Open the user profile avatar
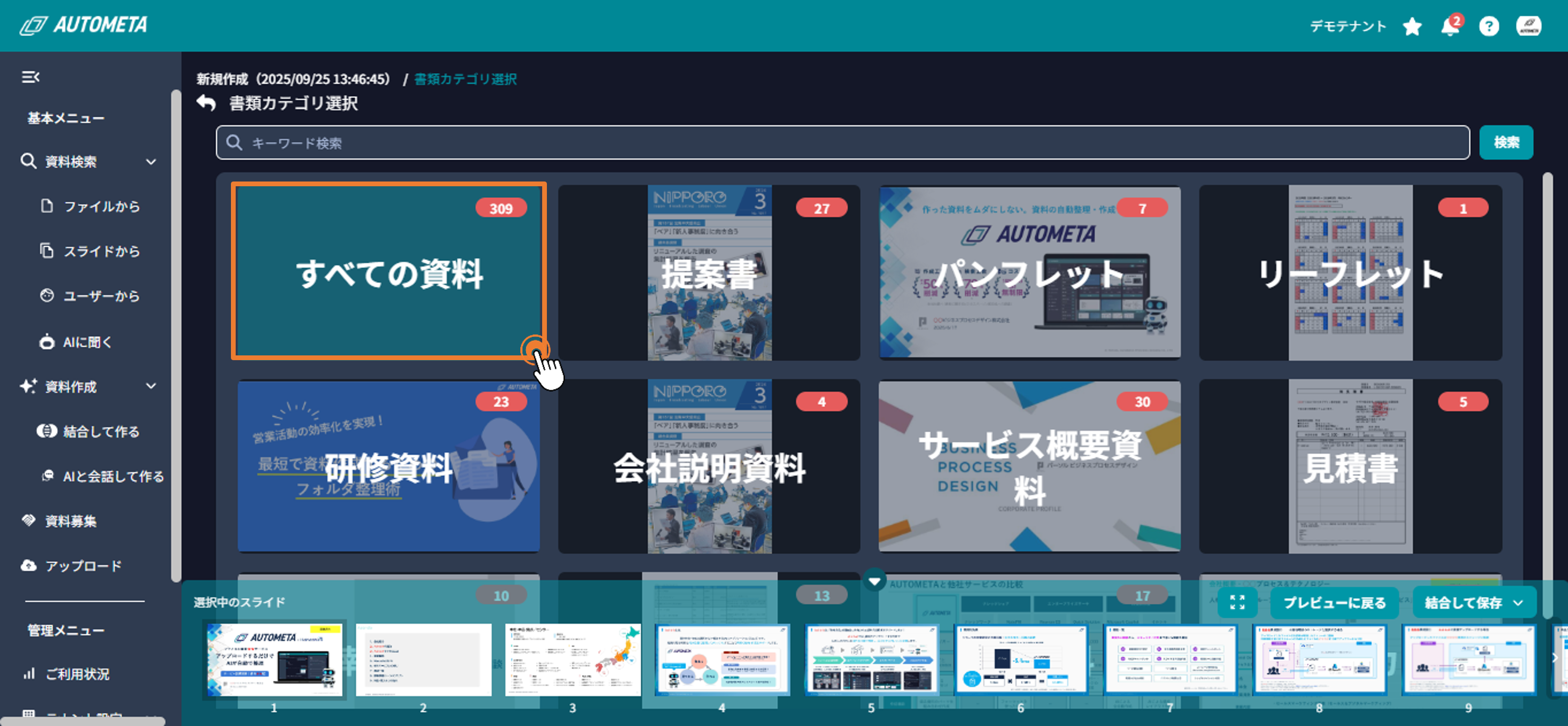 point(1528,26)
